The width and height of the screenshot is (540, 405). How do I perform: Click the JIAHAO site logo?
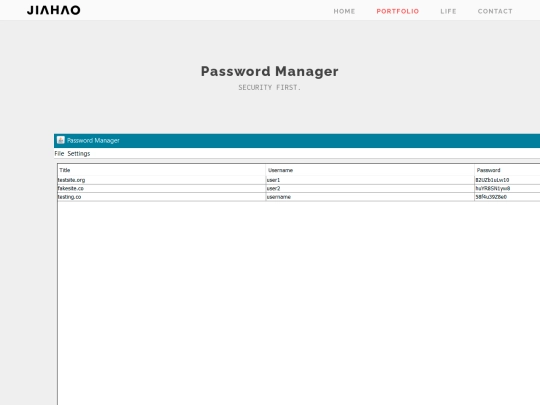pyautogui.click(x=54, y=10)
